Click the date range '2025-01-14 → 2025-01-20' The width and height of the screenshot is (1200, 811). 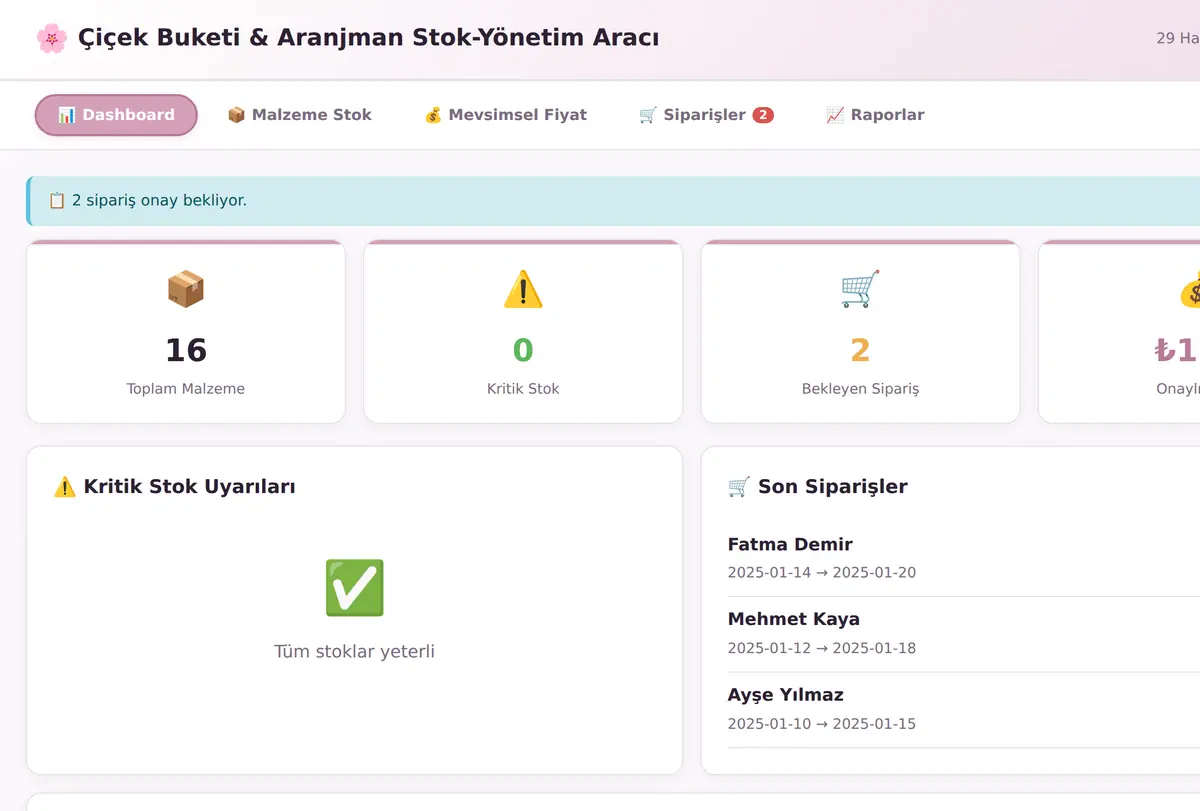(822, 573)
